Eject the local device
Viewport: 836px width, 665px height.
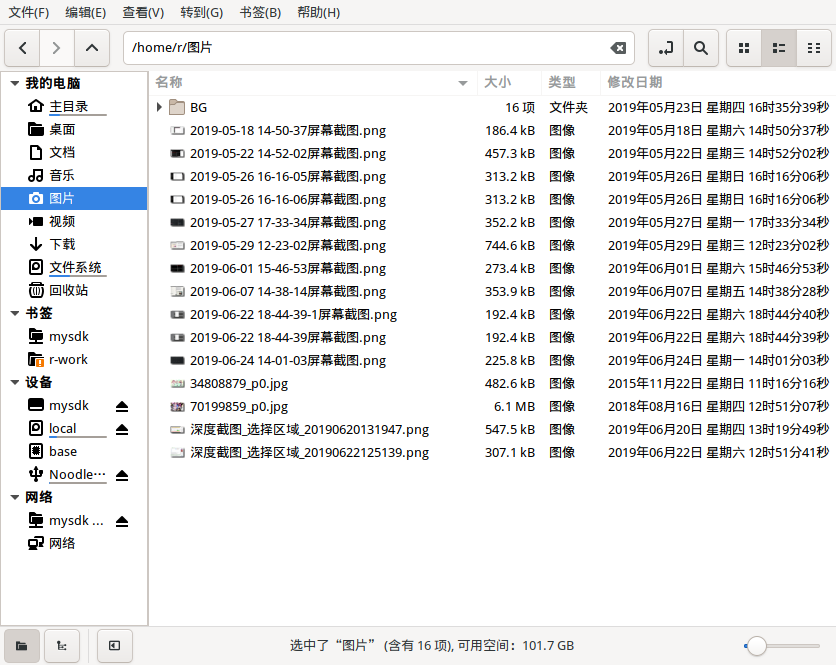click(122, 429)
